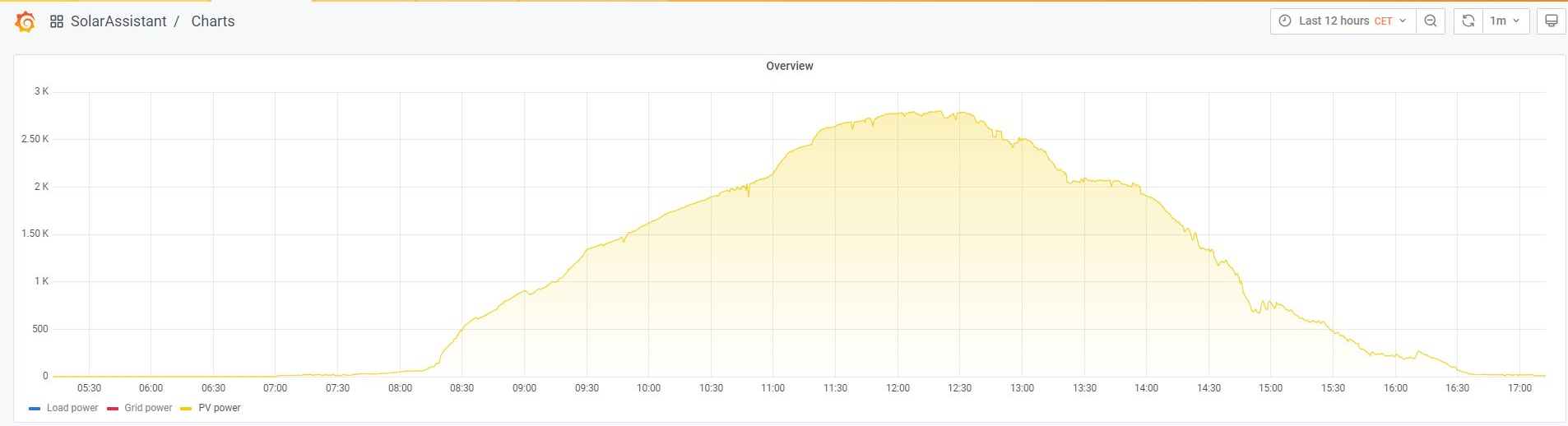This screenshot has width=1568, height=426.
Task: Click the 10:00 x-axis time label
Action: [649, 388]
